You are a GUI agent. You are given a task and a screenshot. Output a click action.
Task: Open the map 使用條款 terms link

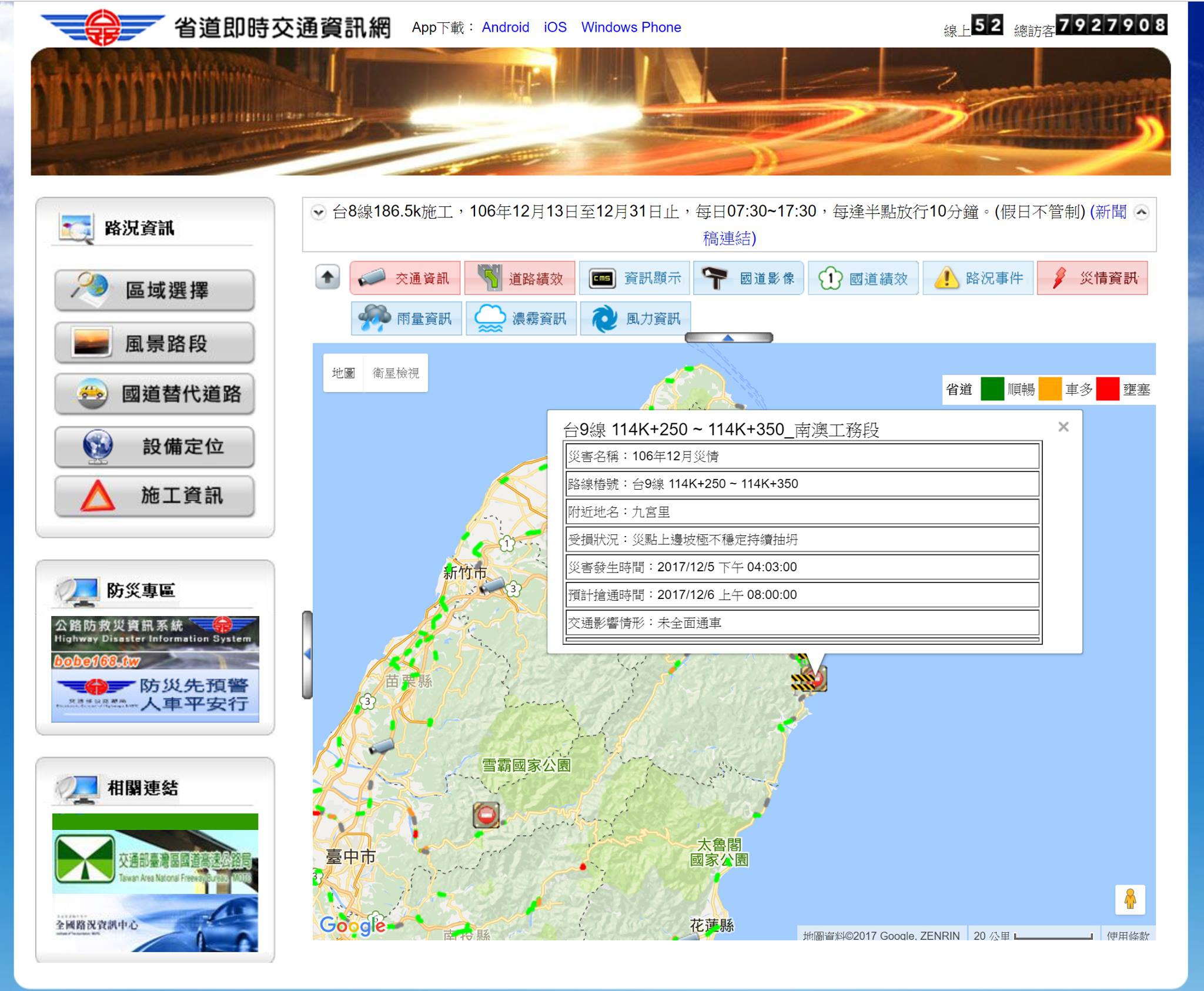(x=1128, y=935)
